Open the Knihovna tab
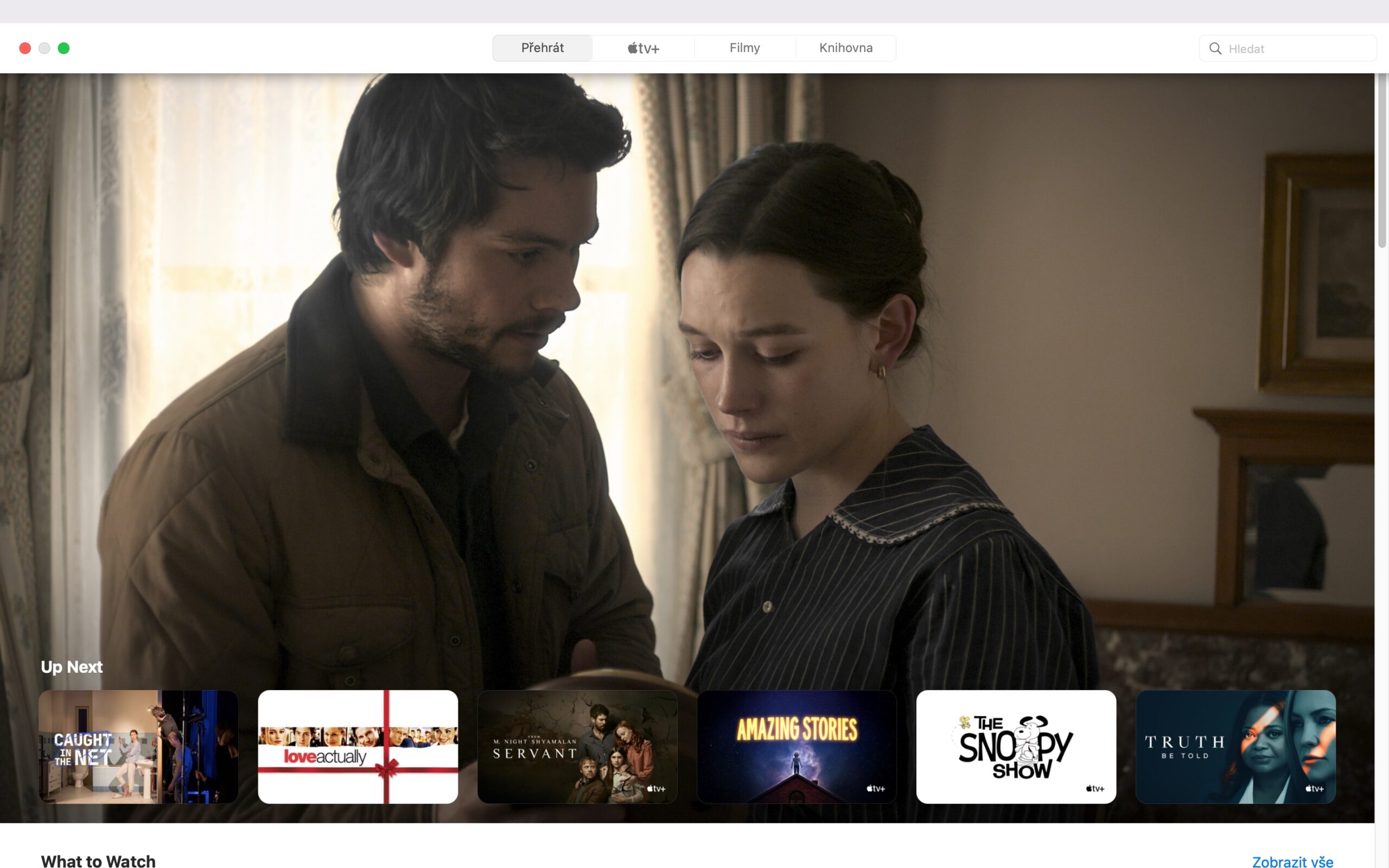The height and width of the screenshot is (868, 1389). coord(845,48)
